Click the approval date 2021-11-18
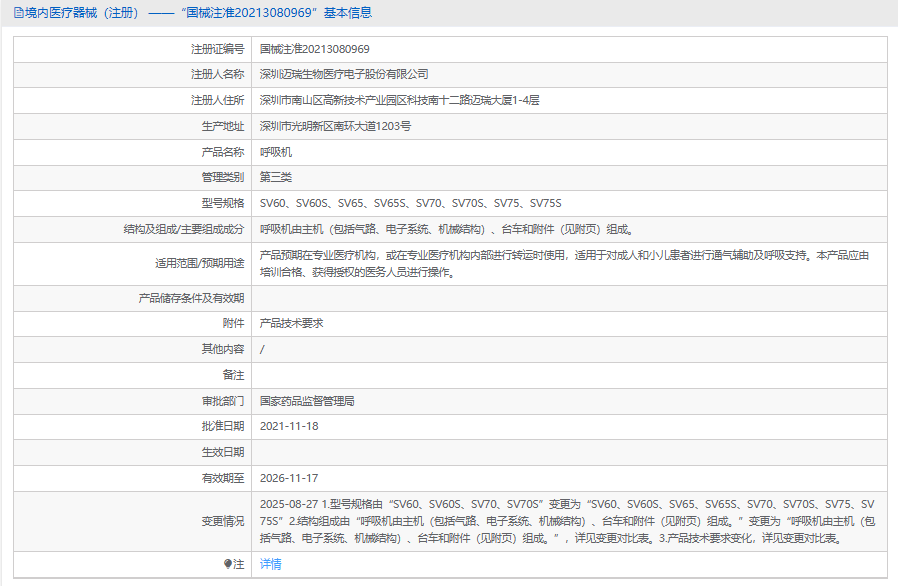The width and height of the screenshot is (898, 586). tap(289, 427)
